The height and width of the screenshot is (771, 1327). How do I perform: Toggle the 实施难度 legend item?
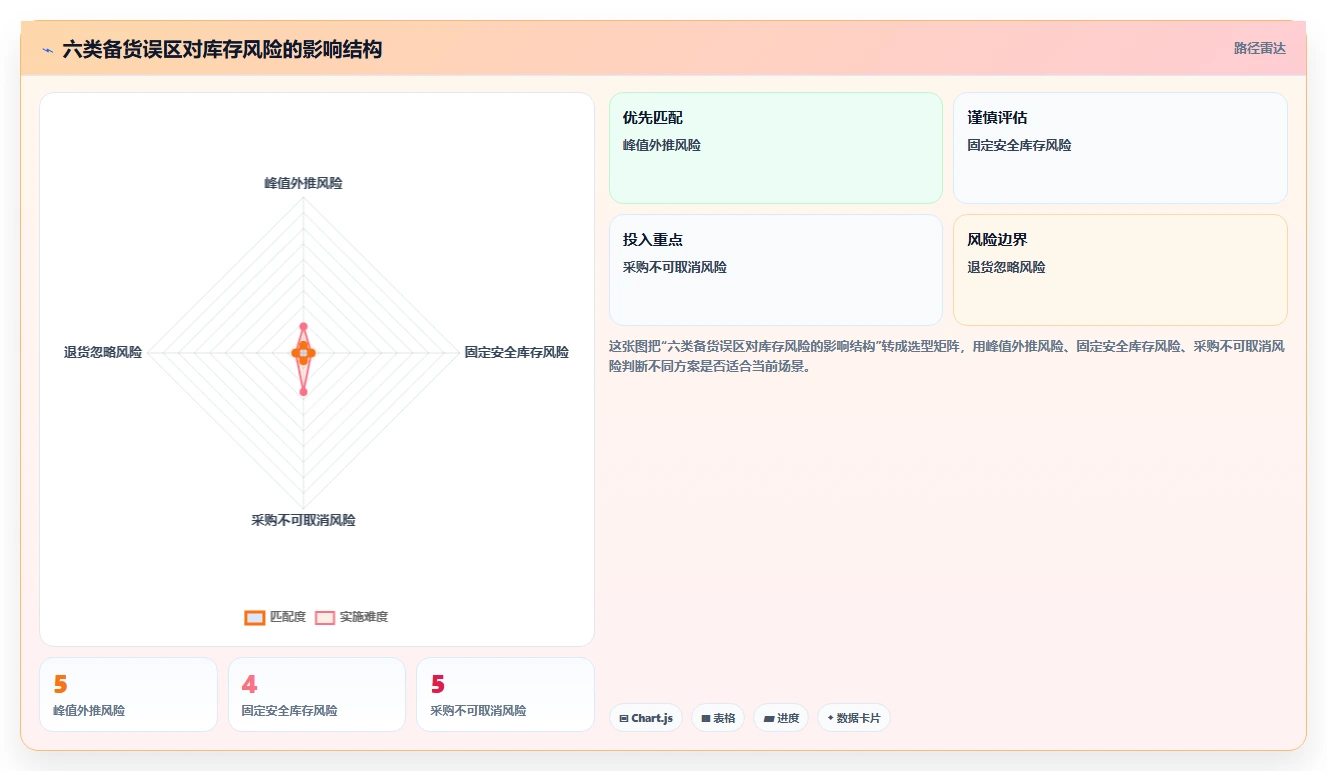(x=351, y=617)
